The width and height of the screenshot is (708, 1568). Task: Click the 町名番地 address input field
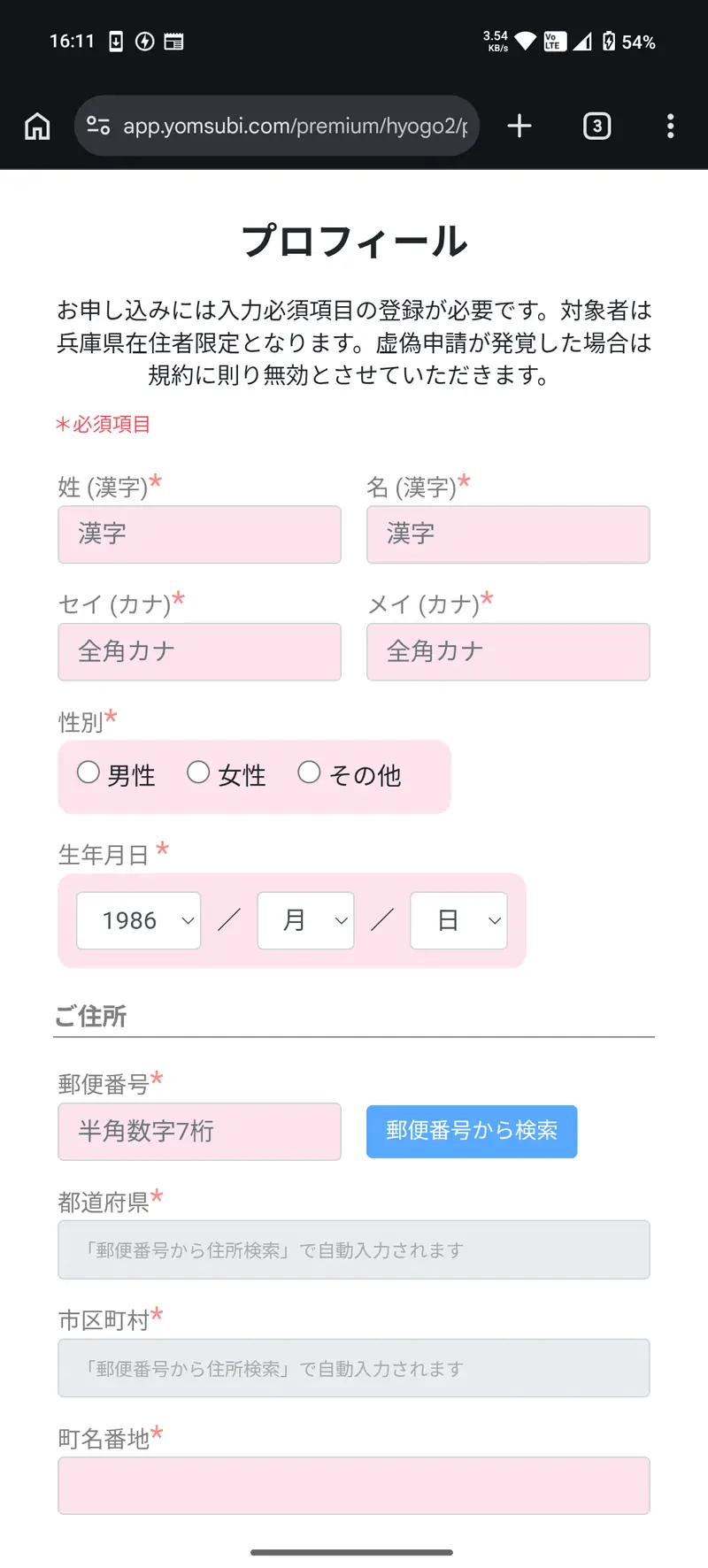(354, 1486)
